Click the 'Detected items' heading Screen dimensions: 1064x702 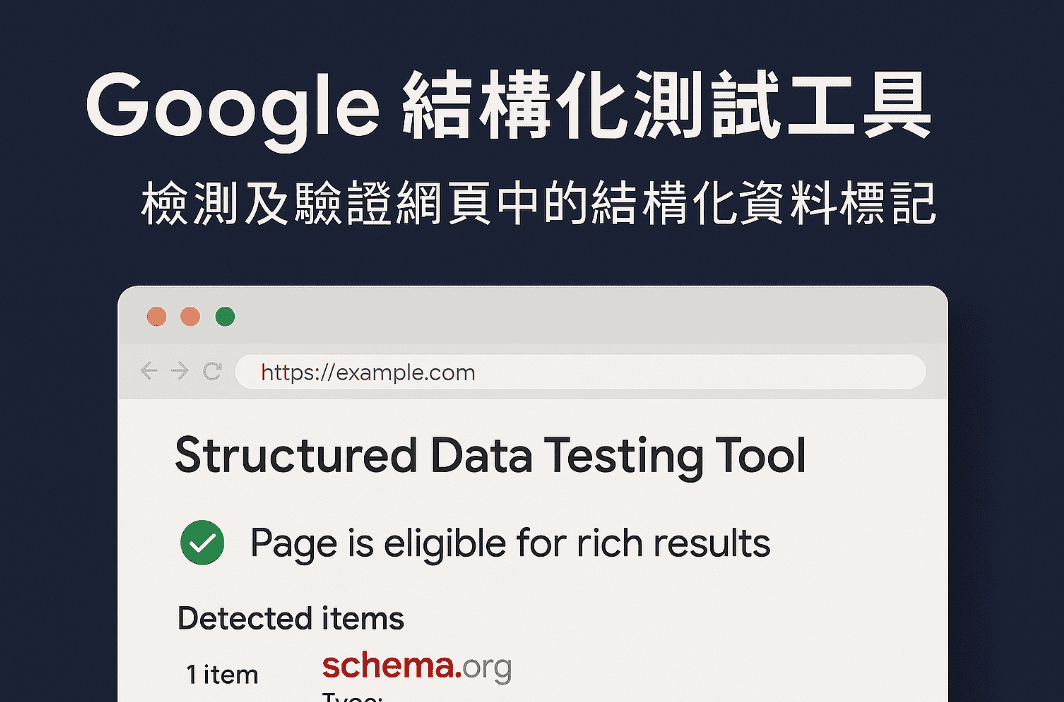click(290, 619)
